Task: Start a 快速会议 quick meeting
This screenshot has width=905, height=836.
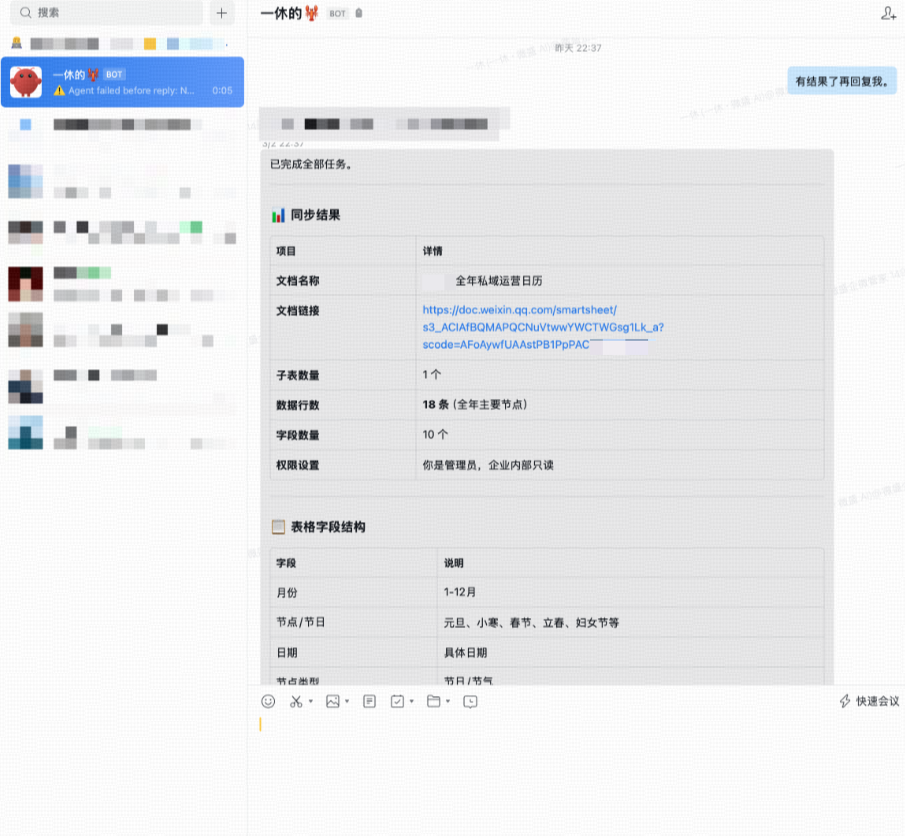Action: click(869, 701)
